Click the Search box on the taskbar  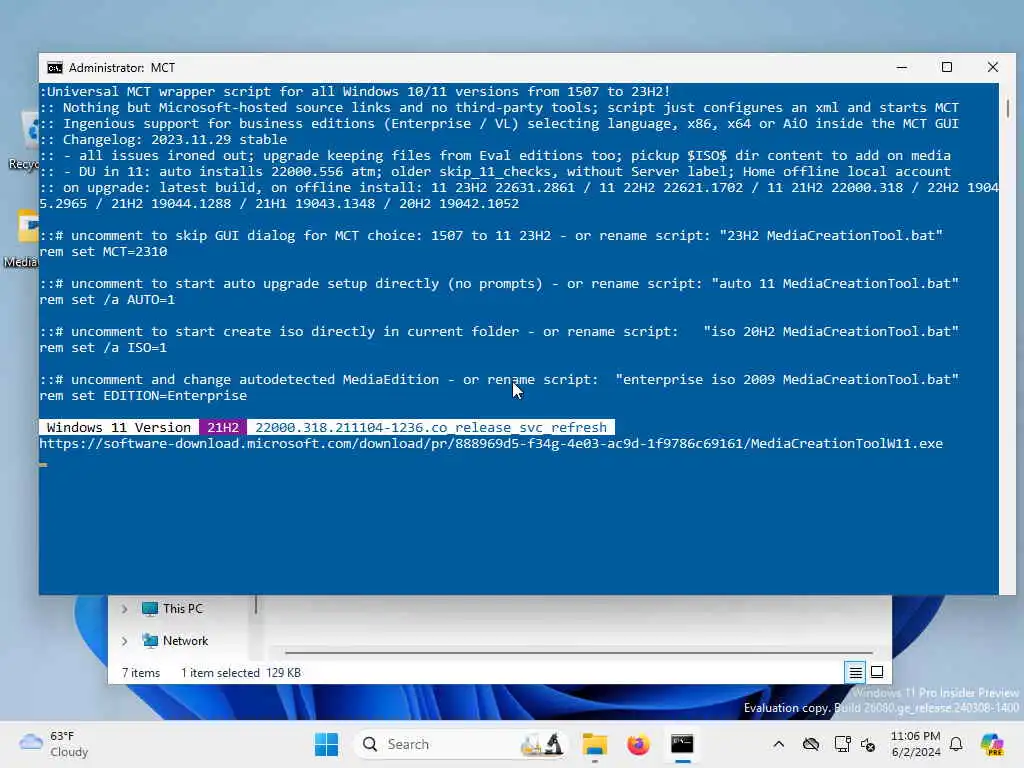(460, 744)
